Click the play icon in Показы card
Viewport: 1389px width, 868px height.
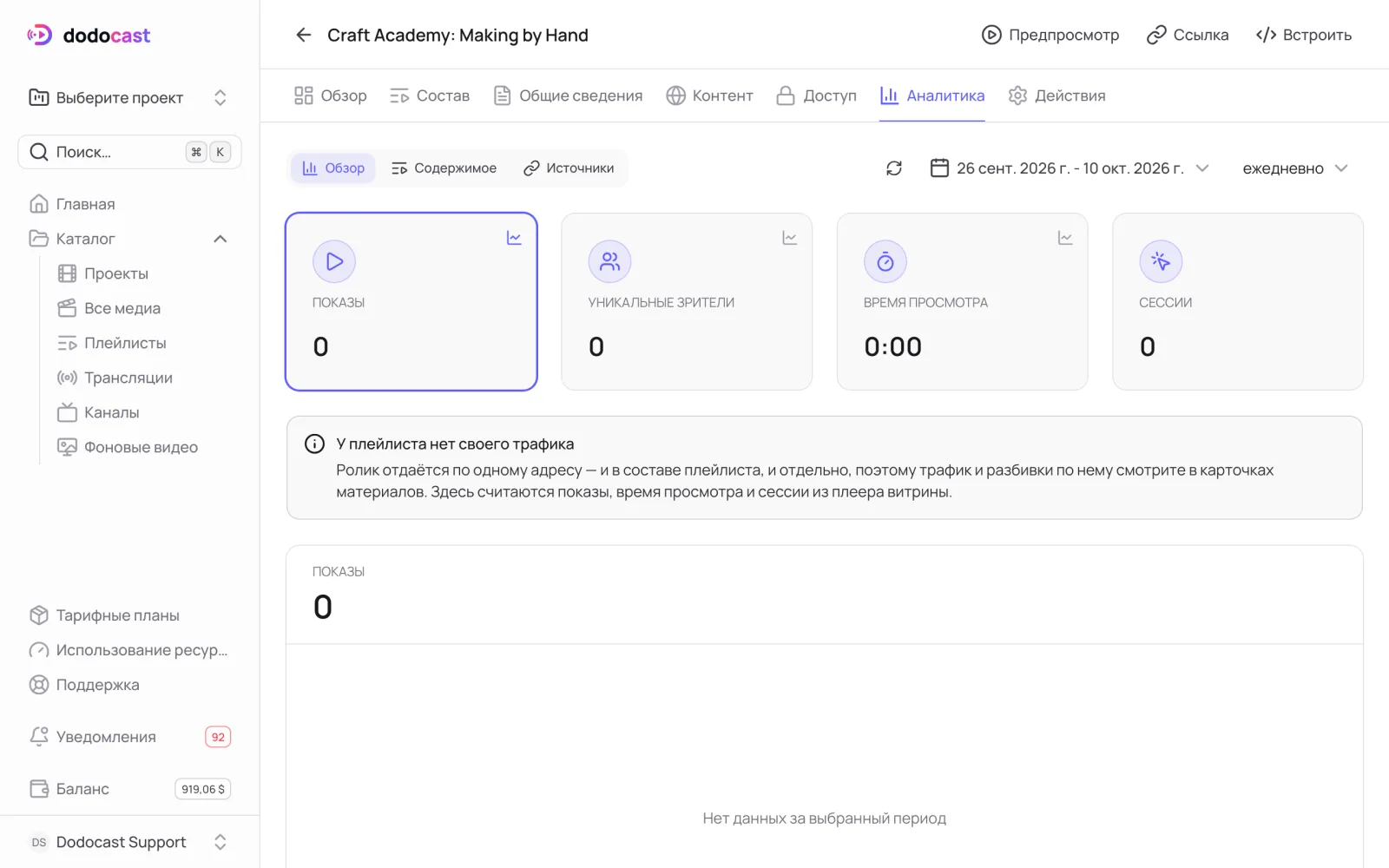[334, 261]
